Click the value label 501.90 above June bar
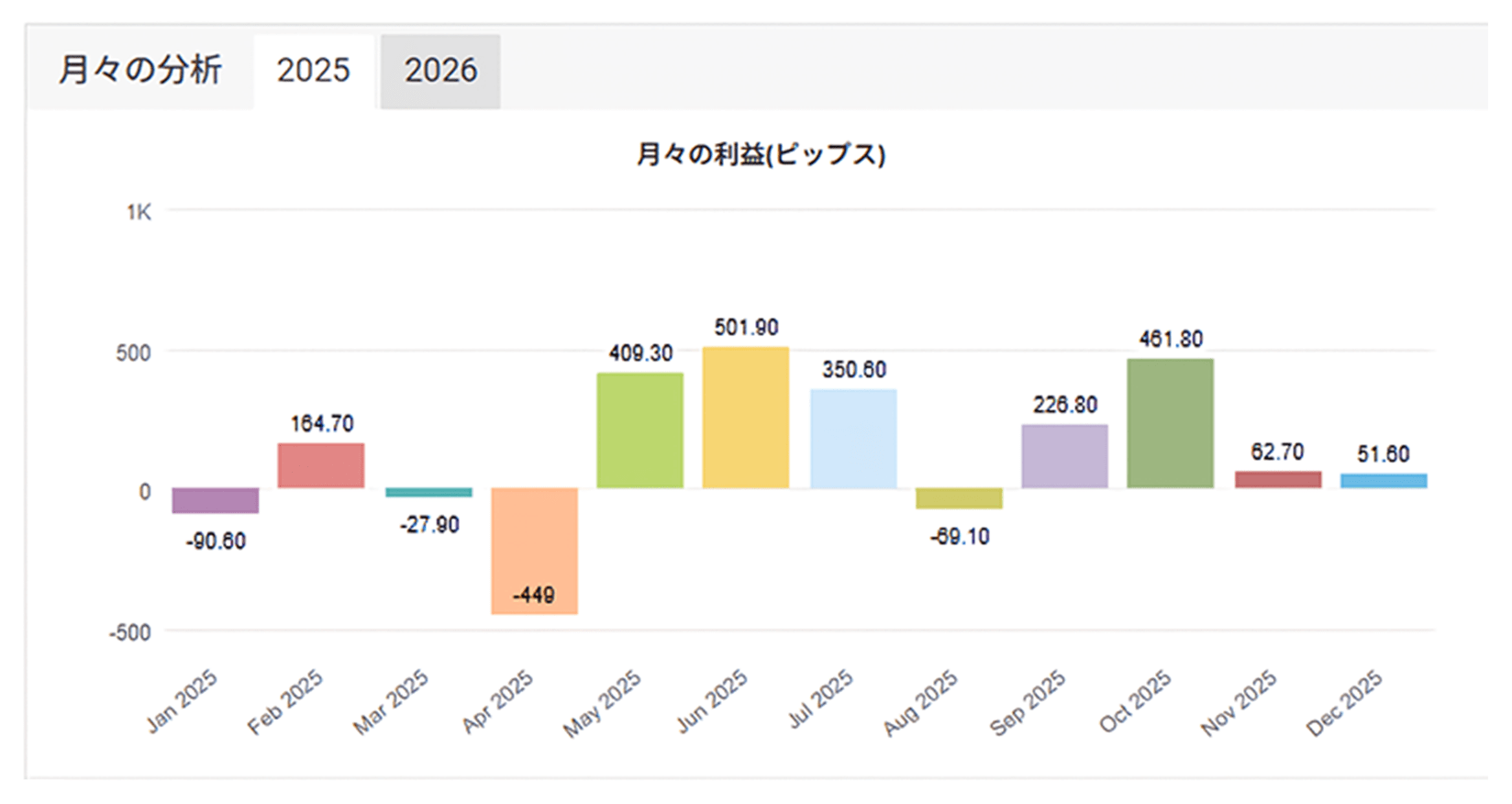 point(745,327)
